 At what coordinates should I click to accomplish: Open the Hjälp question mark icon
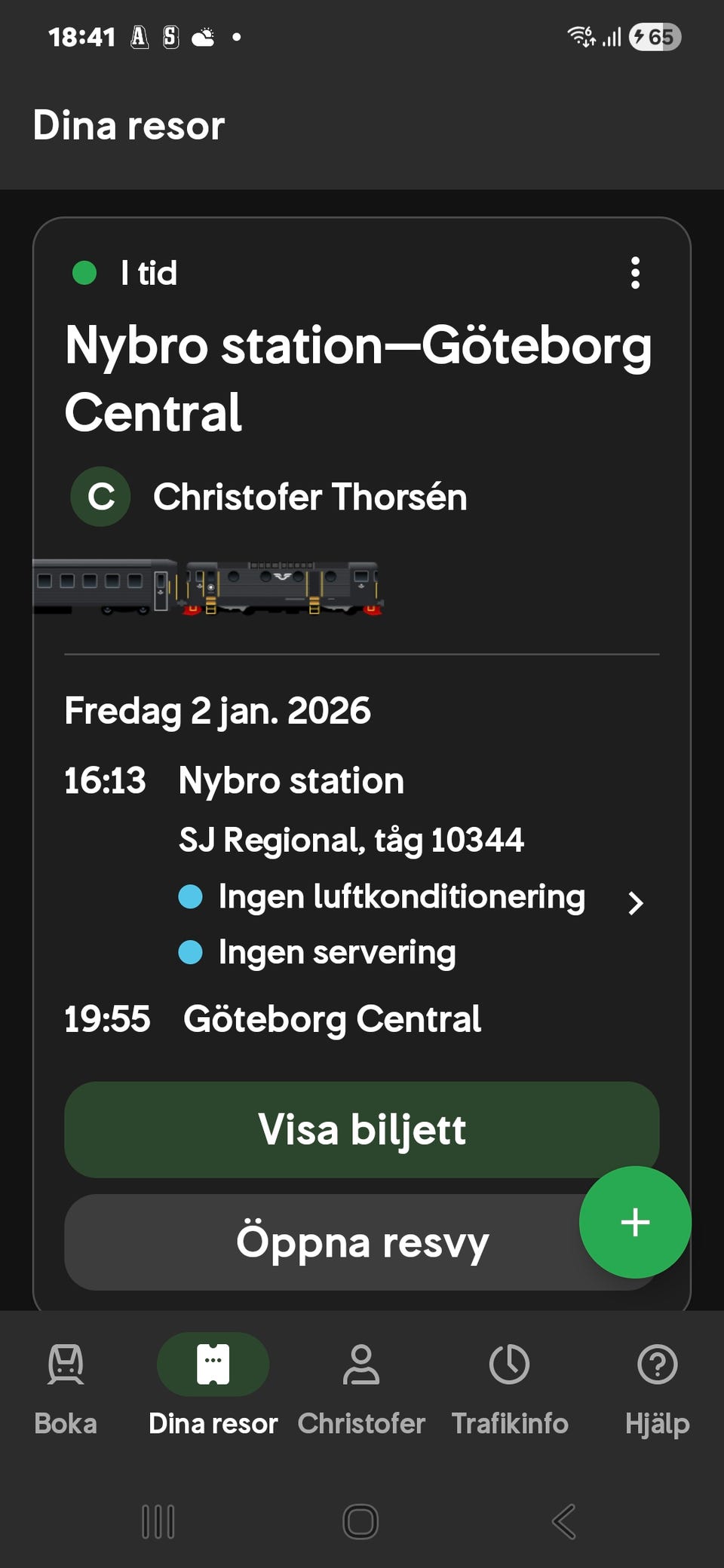click(657, 1364)
